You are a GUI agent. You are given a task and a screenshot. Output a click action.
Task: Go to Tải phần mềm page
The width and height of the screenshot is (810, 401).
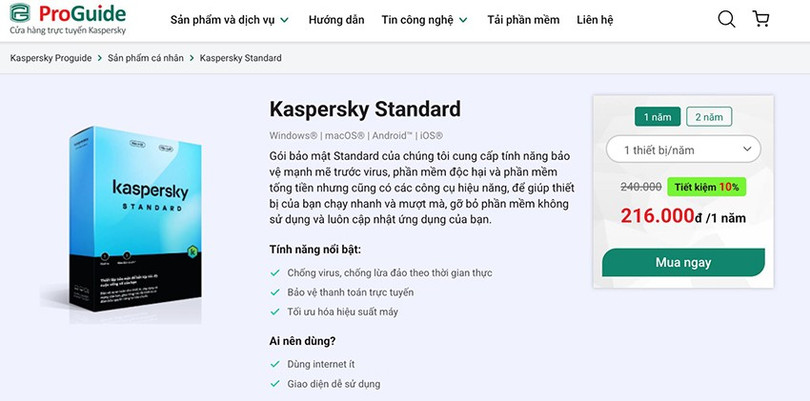coord(523,20)
